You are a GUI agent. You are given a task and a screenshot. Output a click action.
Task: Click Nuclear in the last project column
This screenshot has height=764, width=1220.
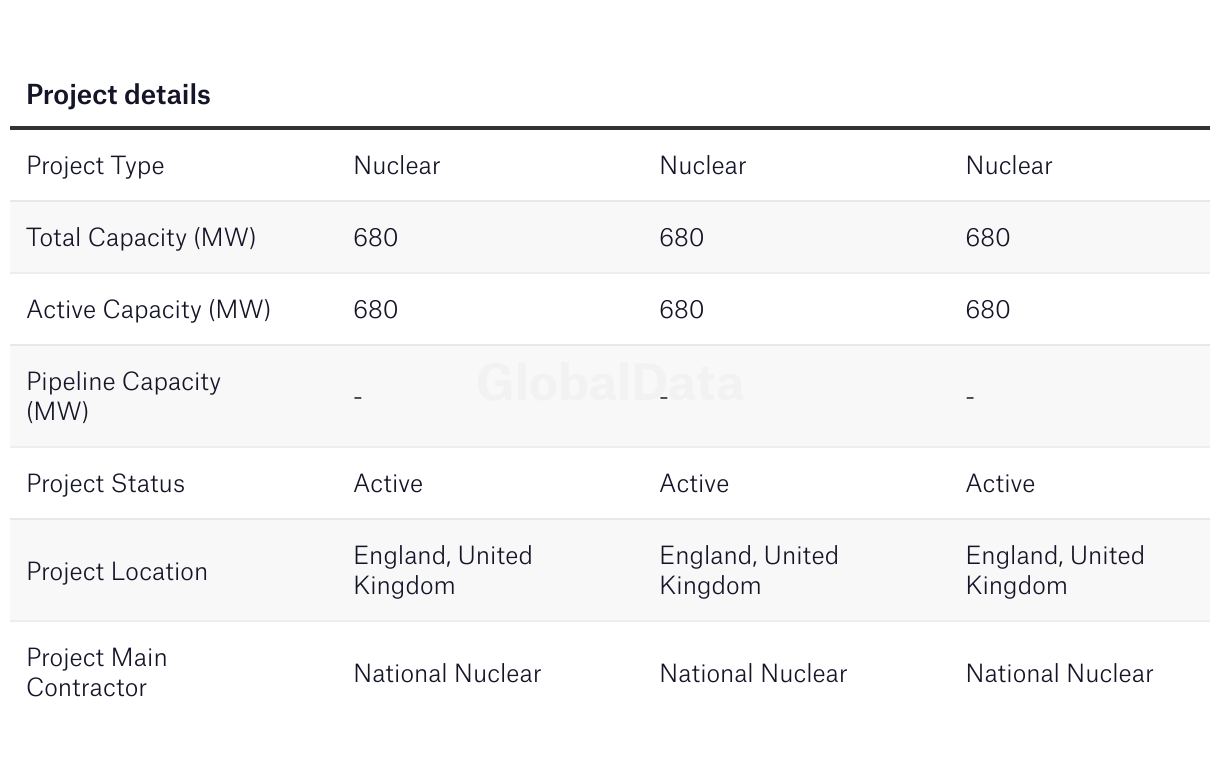pyautogui.click(x=1008, y=166)
